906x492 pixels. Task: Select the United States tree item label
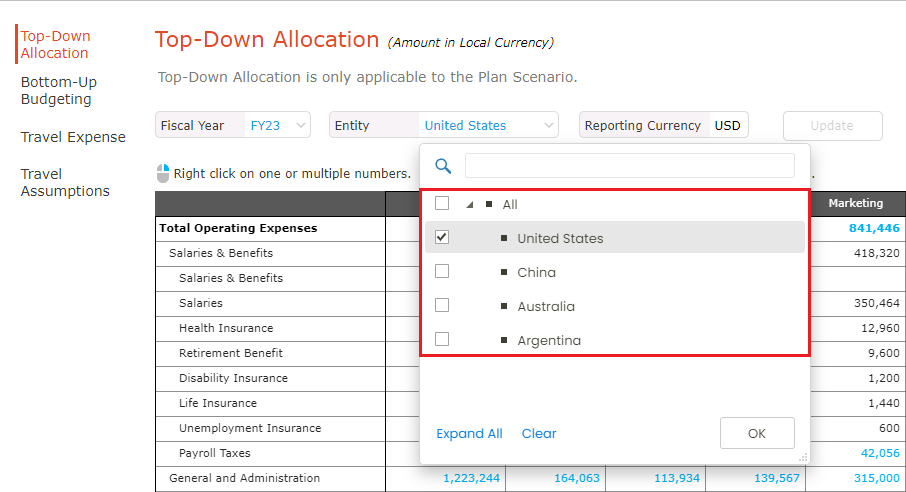tap(560, 238)
